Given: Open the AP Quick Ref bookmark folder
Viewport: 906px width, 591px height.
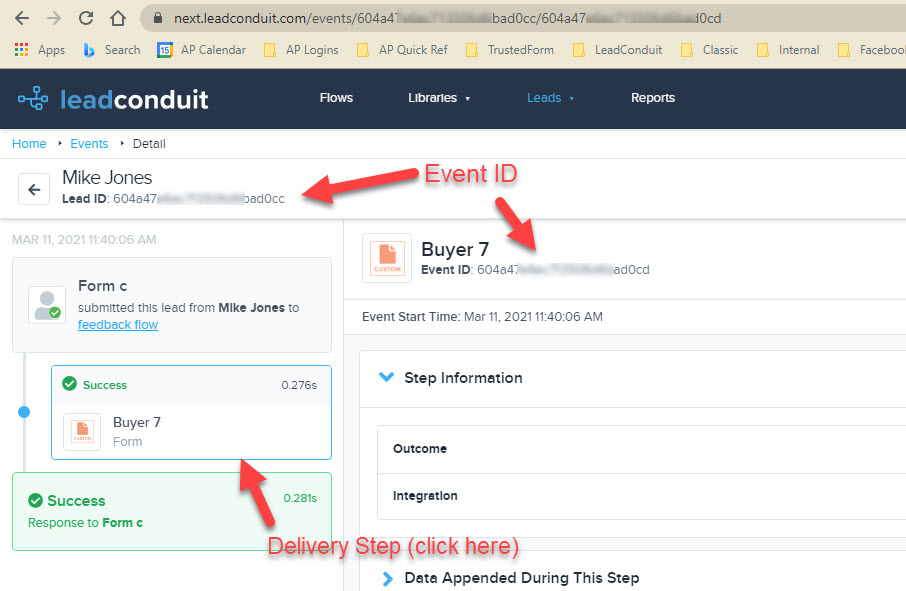Looking at the screenshot, I should point(402,50).
